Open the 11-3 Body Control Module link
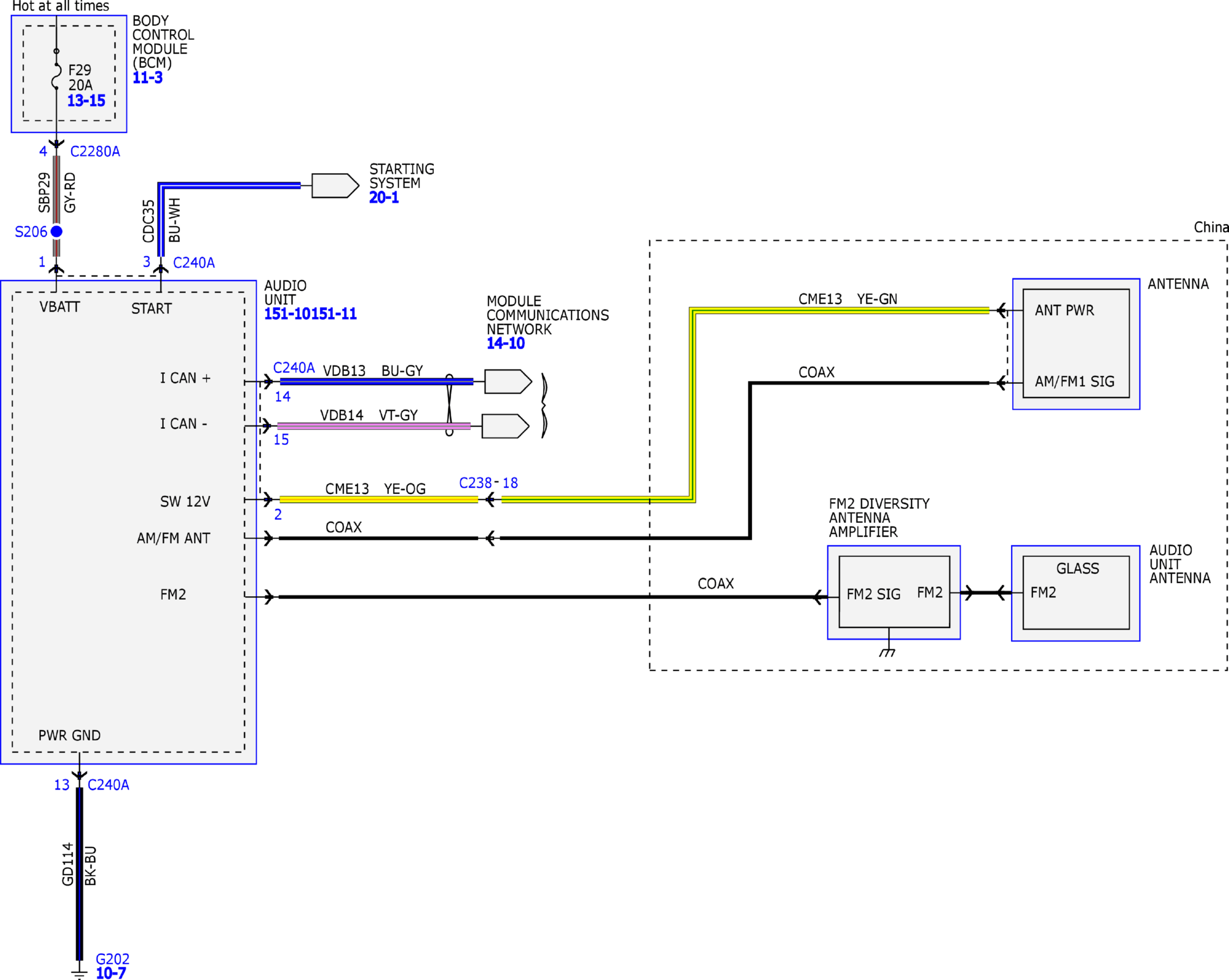The image size is (1229, 980). pos(148,78)
